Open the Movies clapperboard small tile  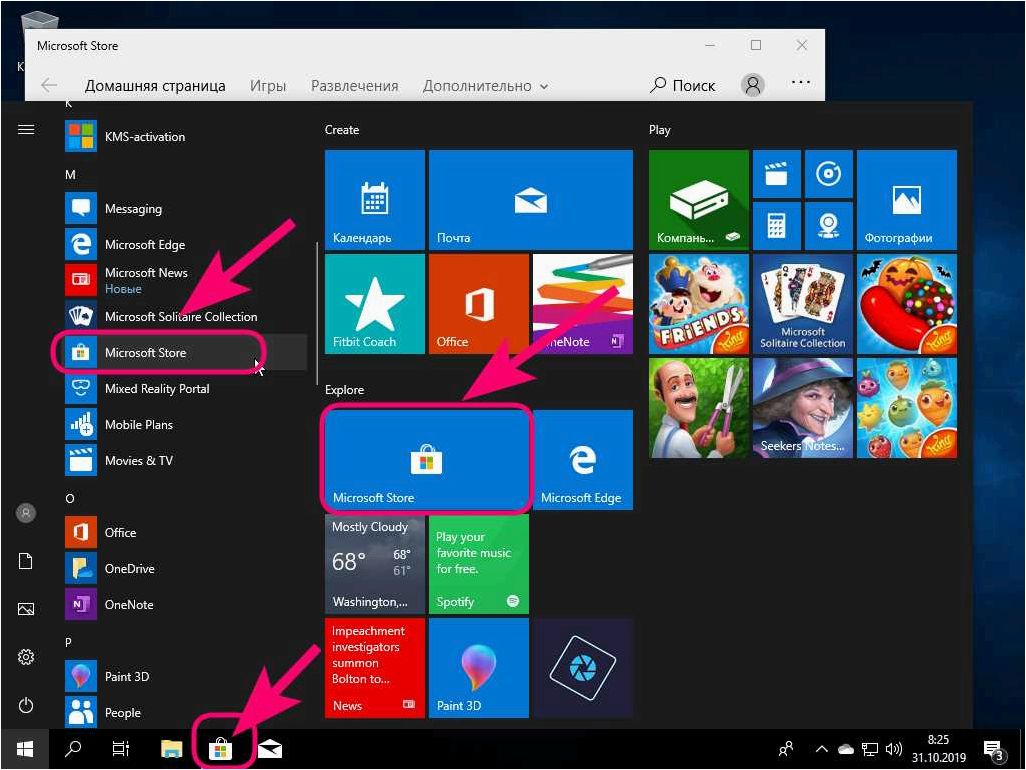(x=777, y=174)
